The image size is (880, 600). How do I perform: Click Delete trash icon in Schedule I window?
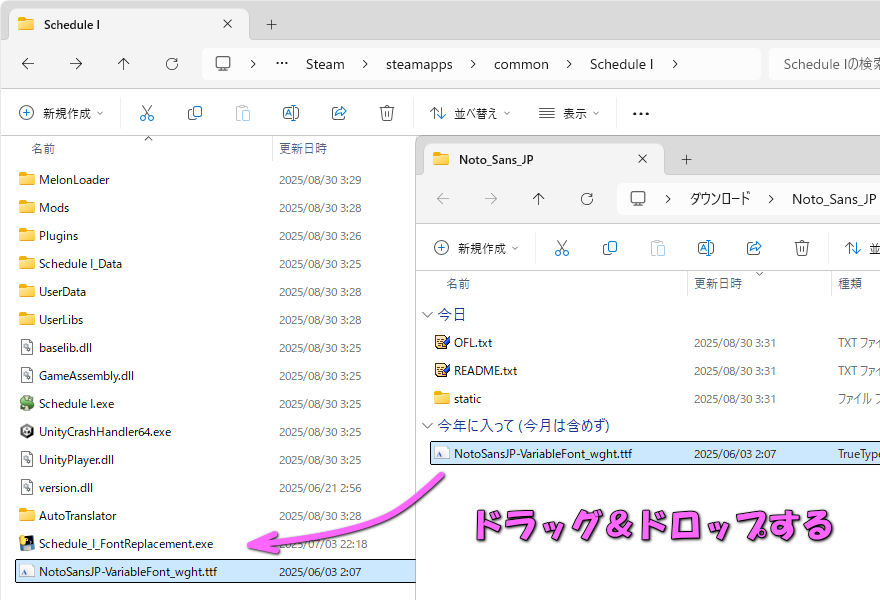tap(387, 113)
